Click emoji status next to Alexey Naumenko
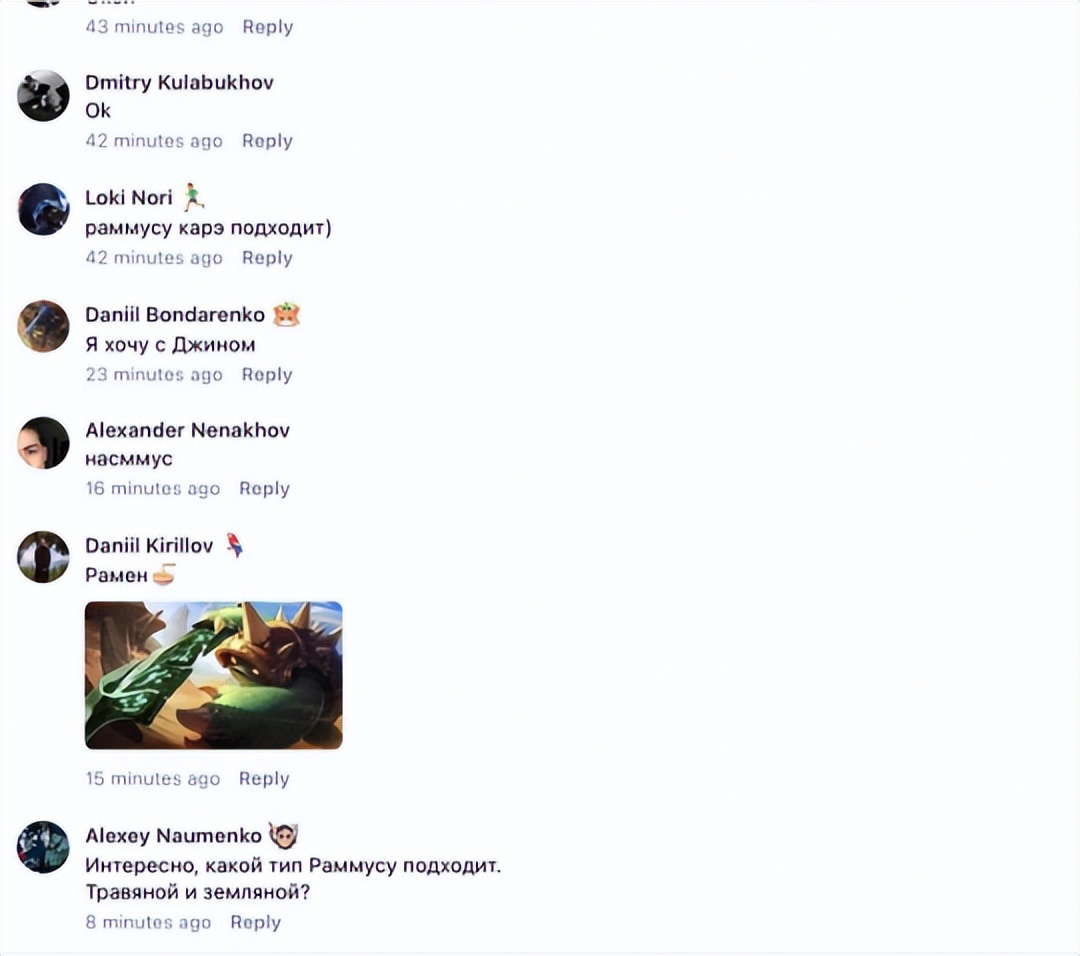Image resolution: width=1080 pixels, height=956 pixels. (x=283, y=835)
